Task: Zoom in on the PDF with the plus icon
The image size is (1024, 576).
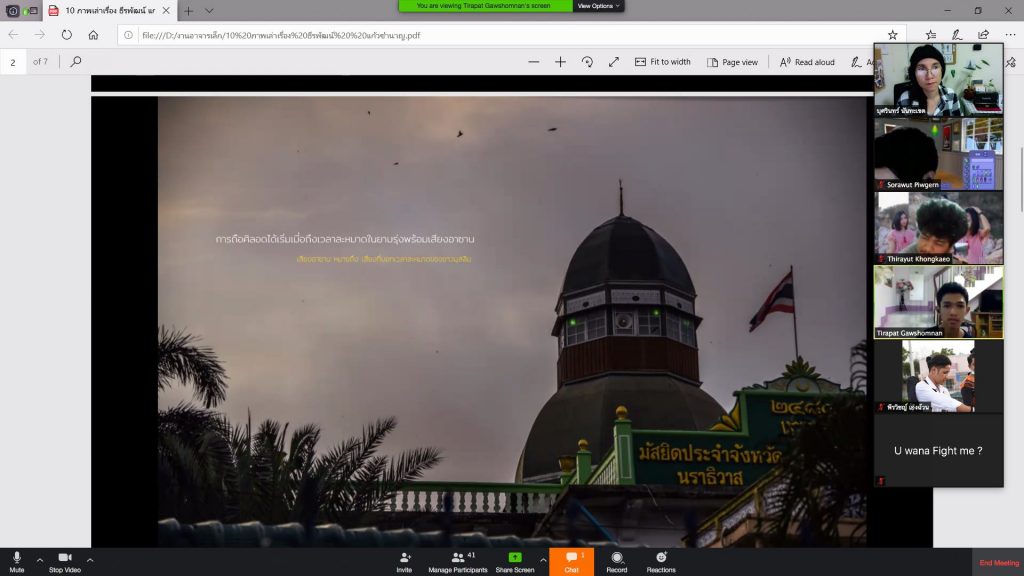Action: (560, 62)
